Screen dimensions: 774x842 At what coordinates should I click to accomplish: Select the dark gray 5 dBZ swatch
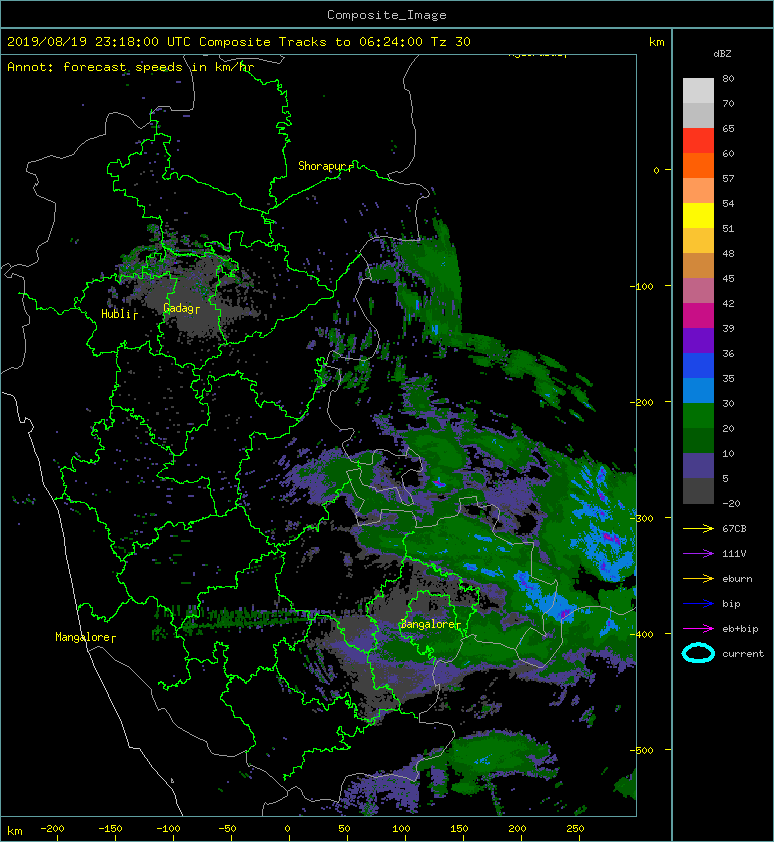pos(698,490)
